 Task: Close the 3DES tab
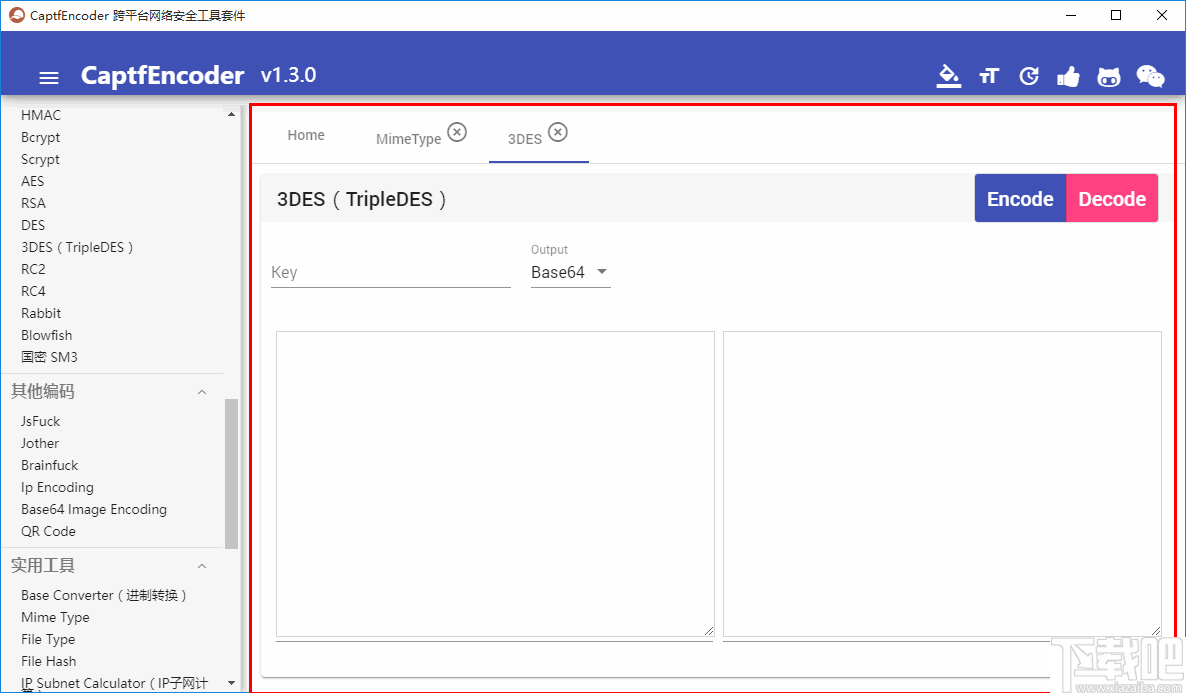point(558,130)
